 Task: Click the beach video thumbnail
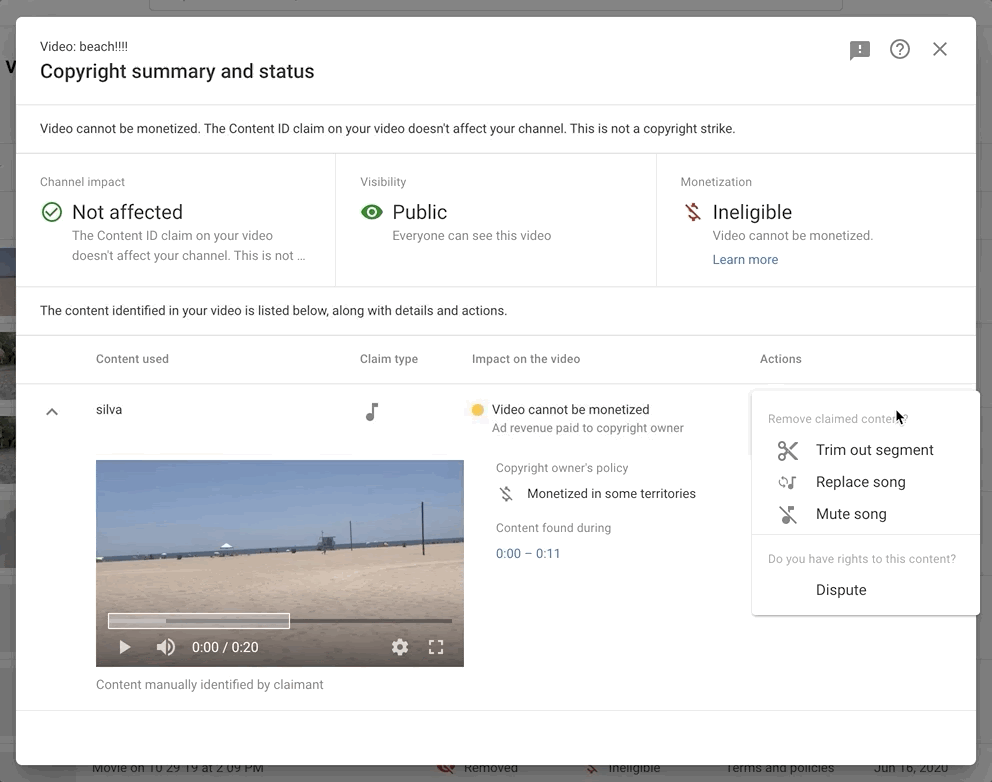[280, 538]
